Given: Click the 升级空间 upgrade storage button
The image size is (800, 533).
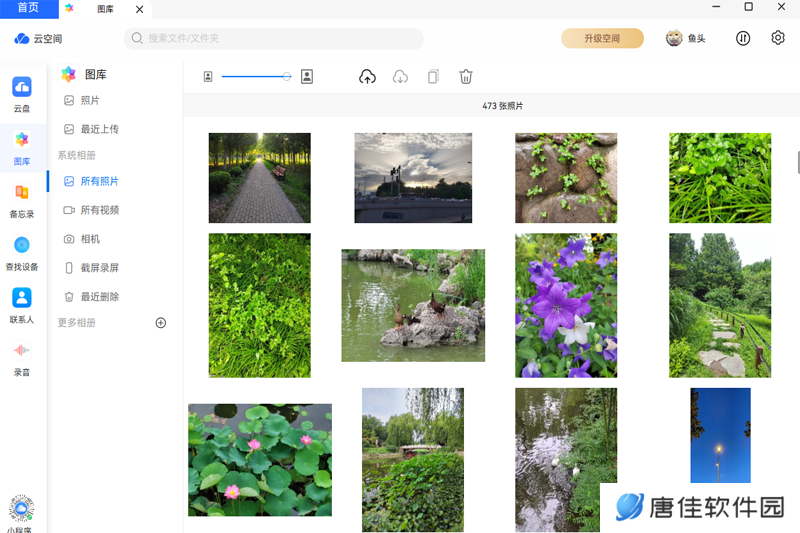Looking at the screenshot, I should click(603, 38).
